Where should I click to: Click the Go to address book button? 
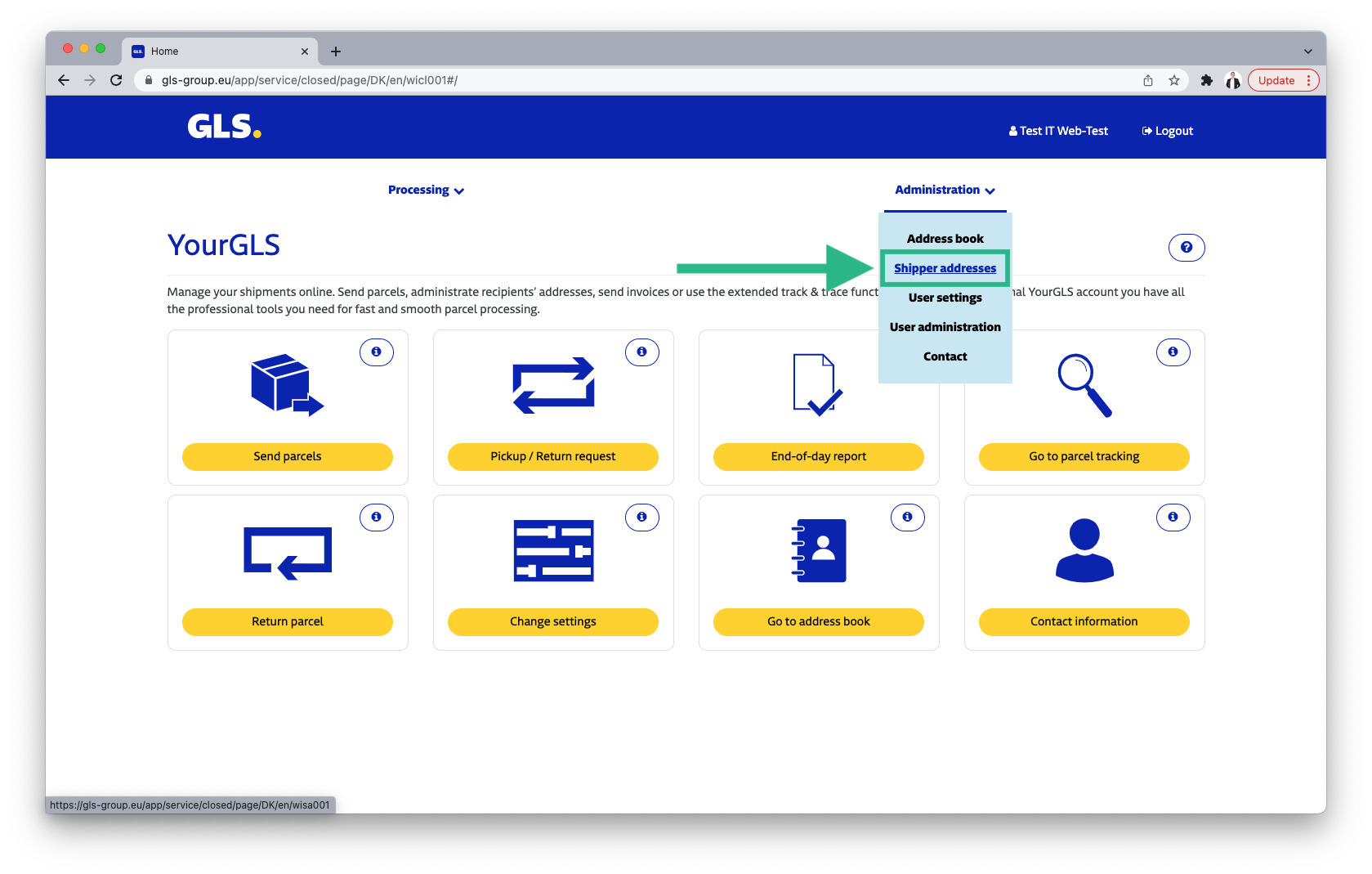pyautogui.click(x=819, y=621)
